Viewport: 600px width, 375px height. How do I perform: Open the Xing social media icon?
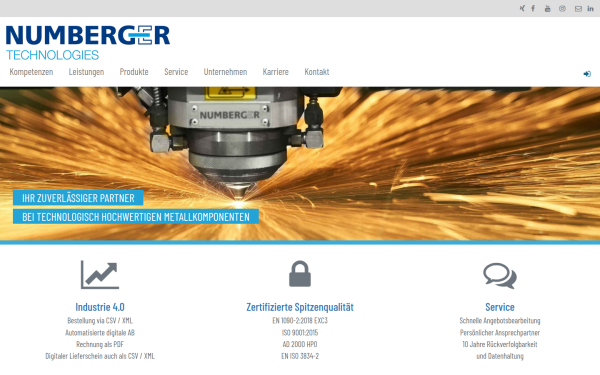tap(522, 8)
